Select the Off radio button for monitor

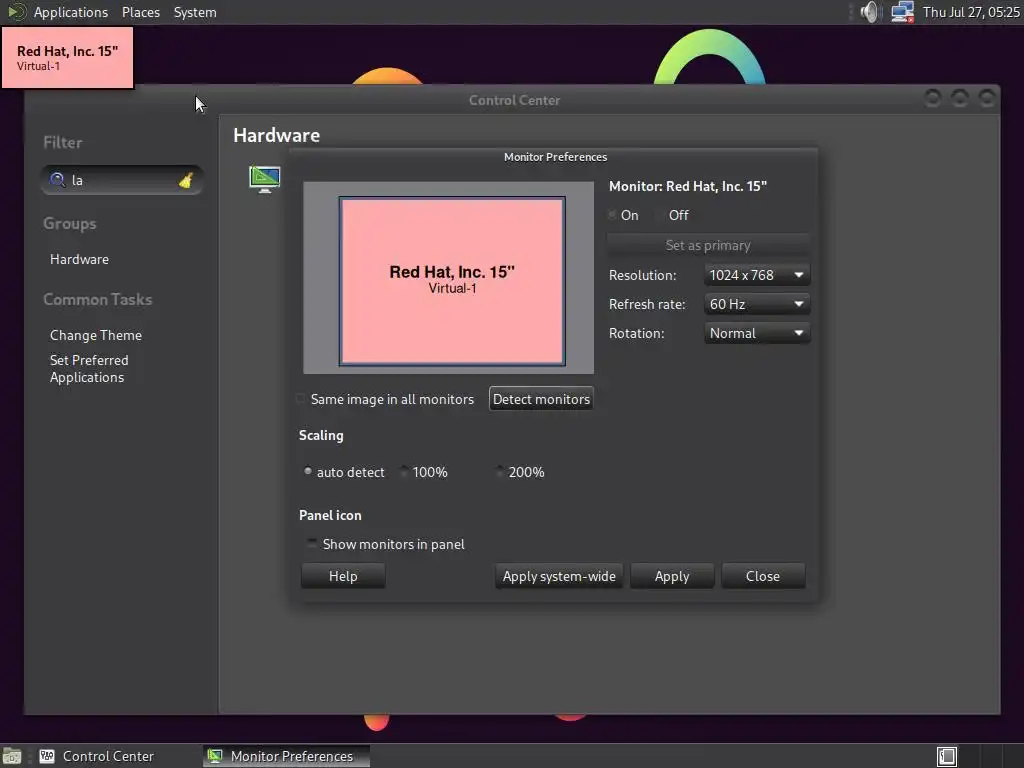(x=660, y=215)
